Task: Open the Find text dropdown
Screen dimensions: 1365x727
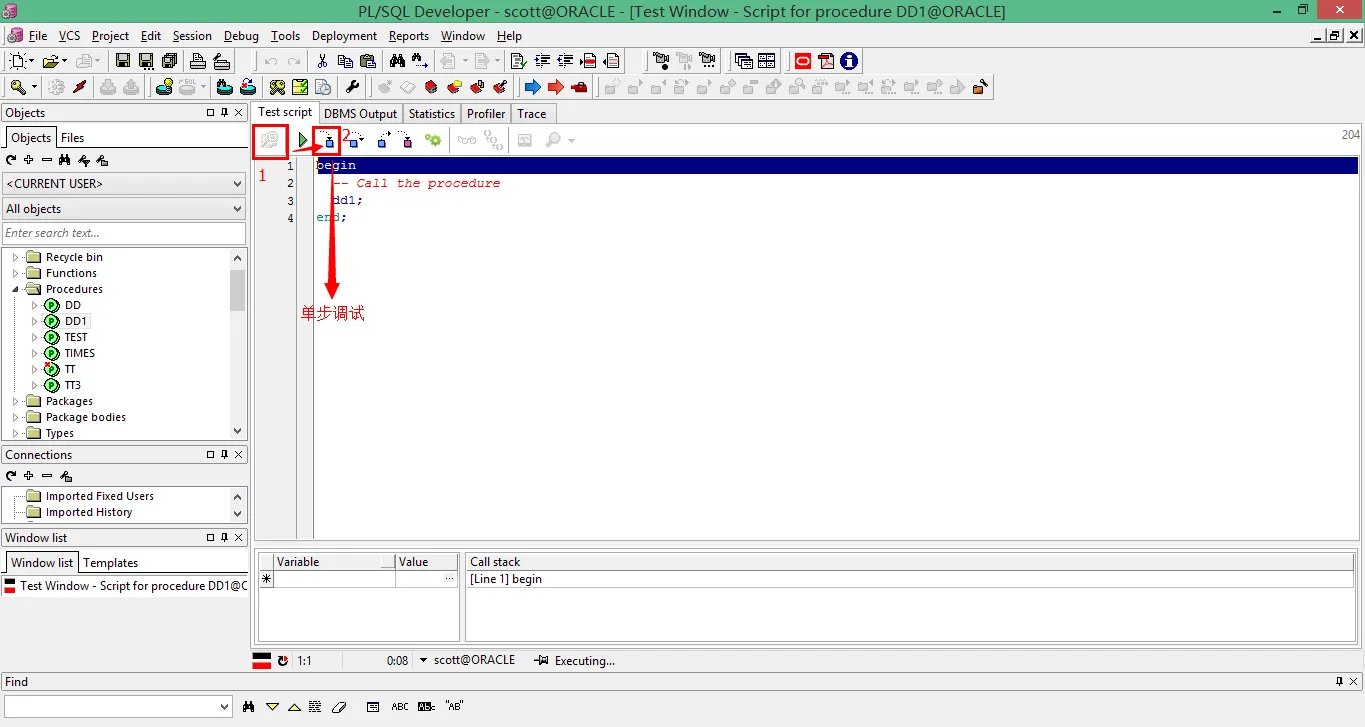Action: (223, 707)
